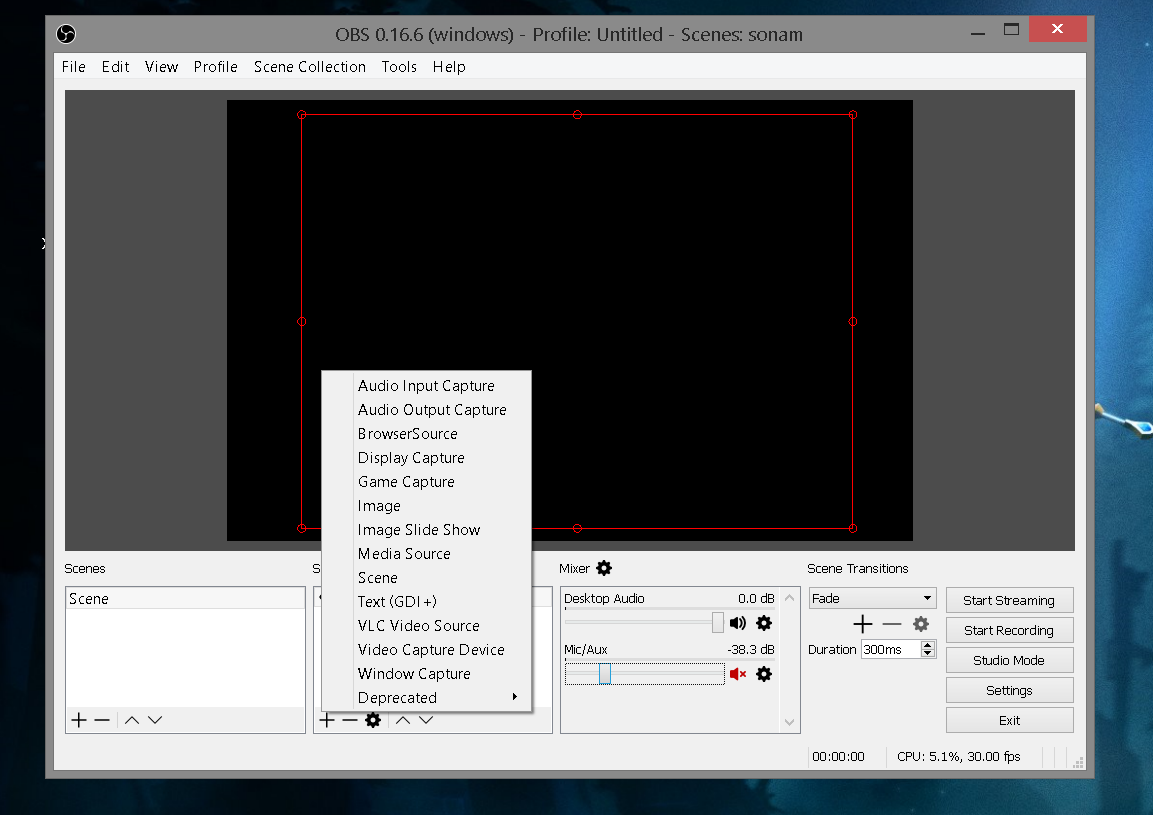Select Window Capture from the menu
The width and height of the screenshot is (1153, 815).
(426, 674)
